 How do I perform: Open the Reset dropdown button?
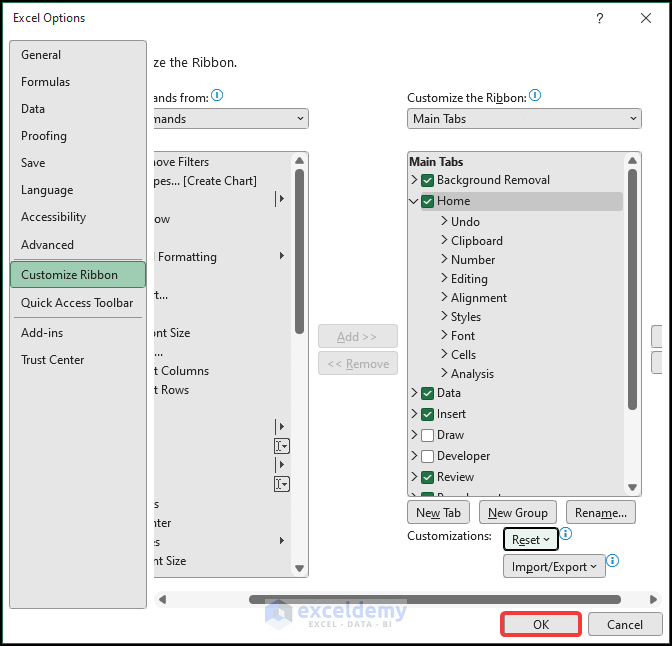pos(530,540)
